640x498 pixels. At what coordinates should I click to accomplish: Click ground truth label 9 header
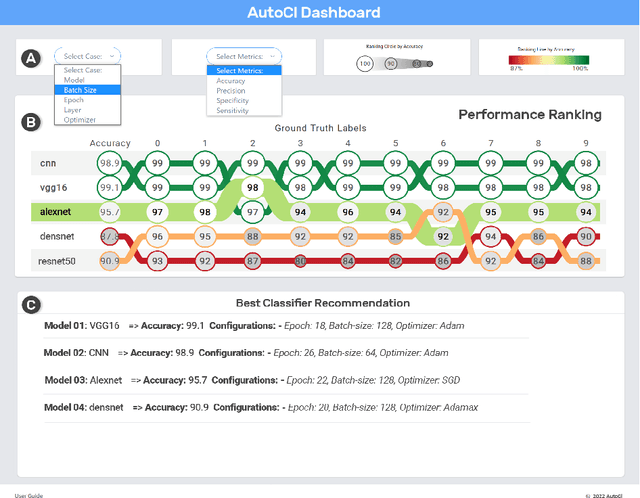[x=586, y=143]
